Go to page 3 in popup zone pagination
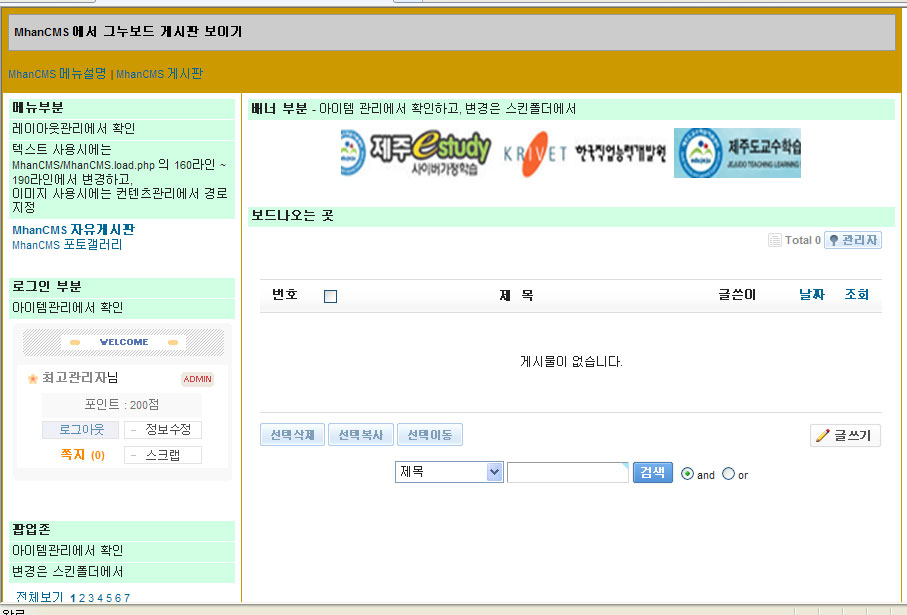Screen dimensions: 907x615 [90, 598]
